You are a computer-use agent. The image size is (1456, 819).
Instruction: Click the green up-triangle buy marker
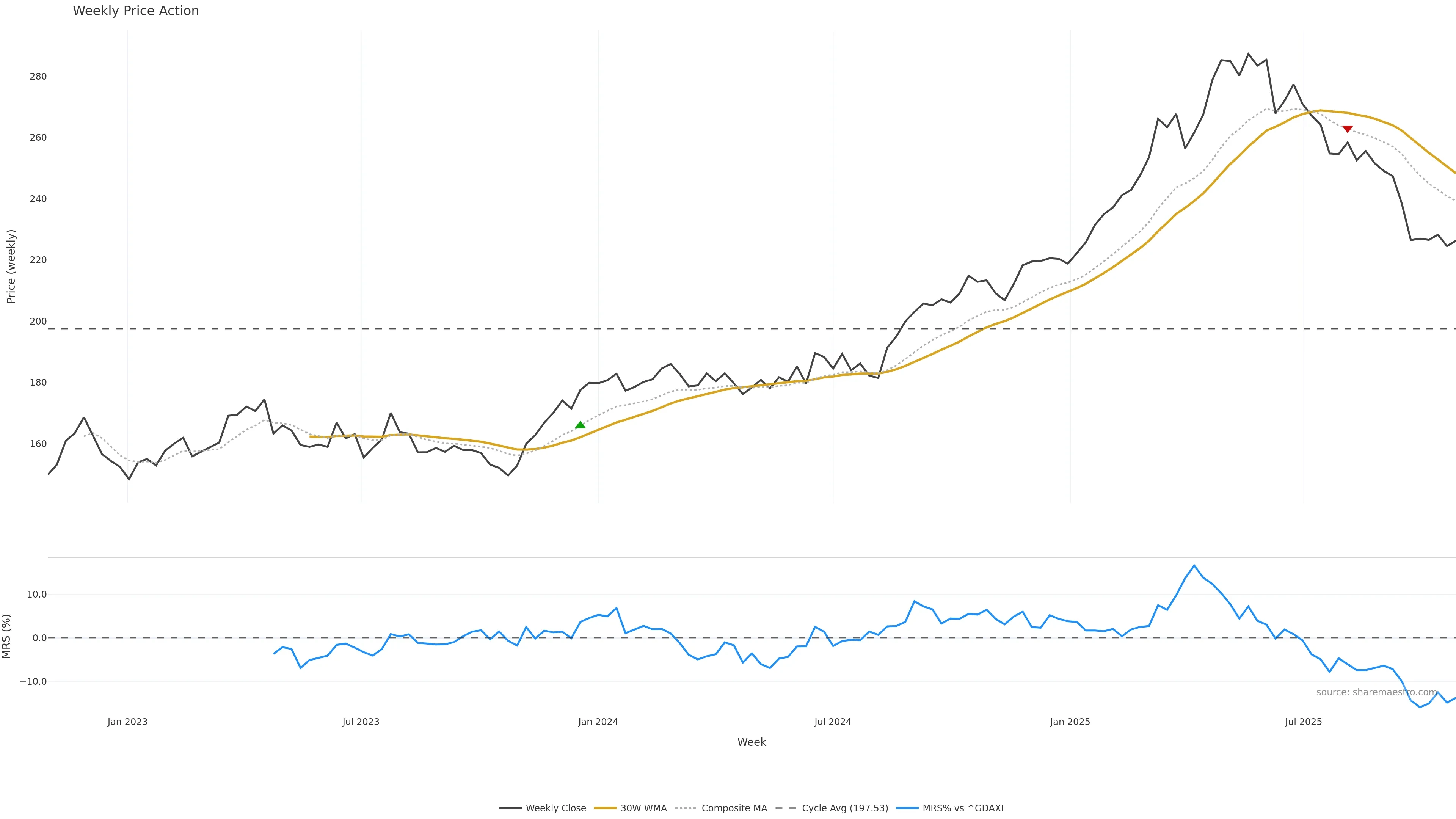click(580, 425)
